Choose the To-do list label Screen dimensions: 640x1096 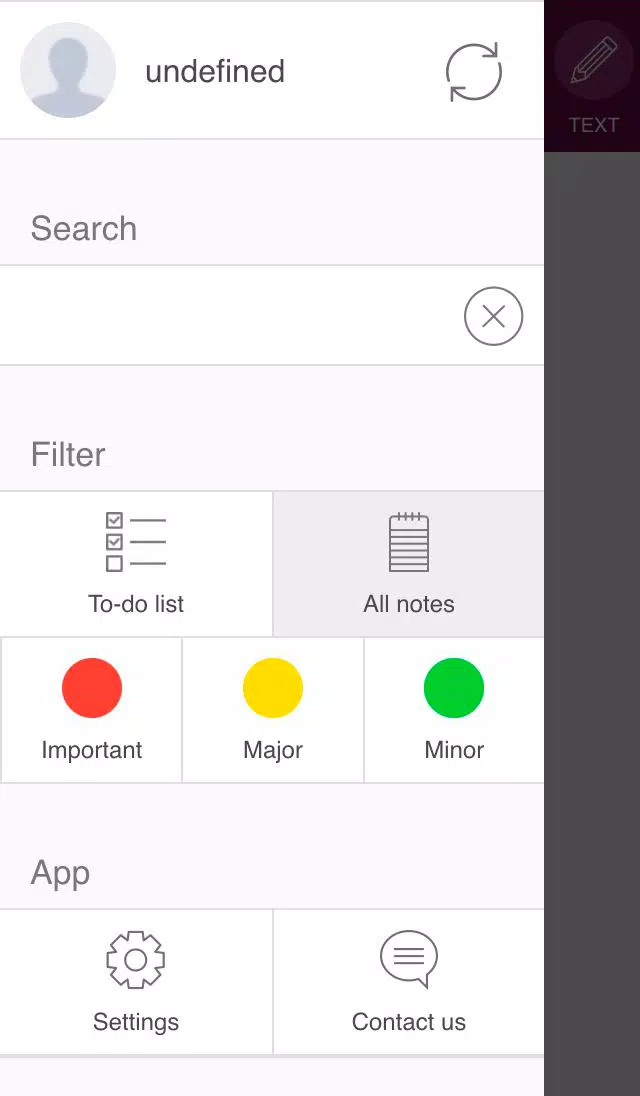click(x=136, y=604)
